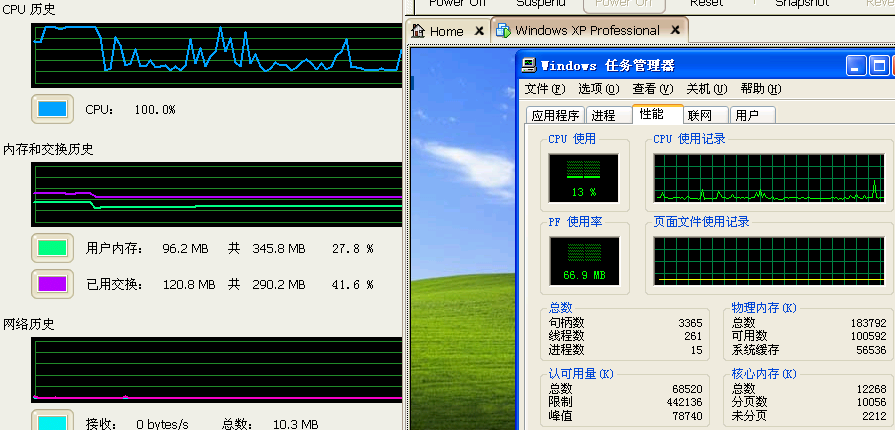Click the Task Manager title bar icon
The height and width of the screenshot is (430, 895).
(x=529, y=65)
